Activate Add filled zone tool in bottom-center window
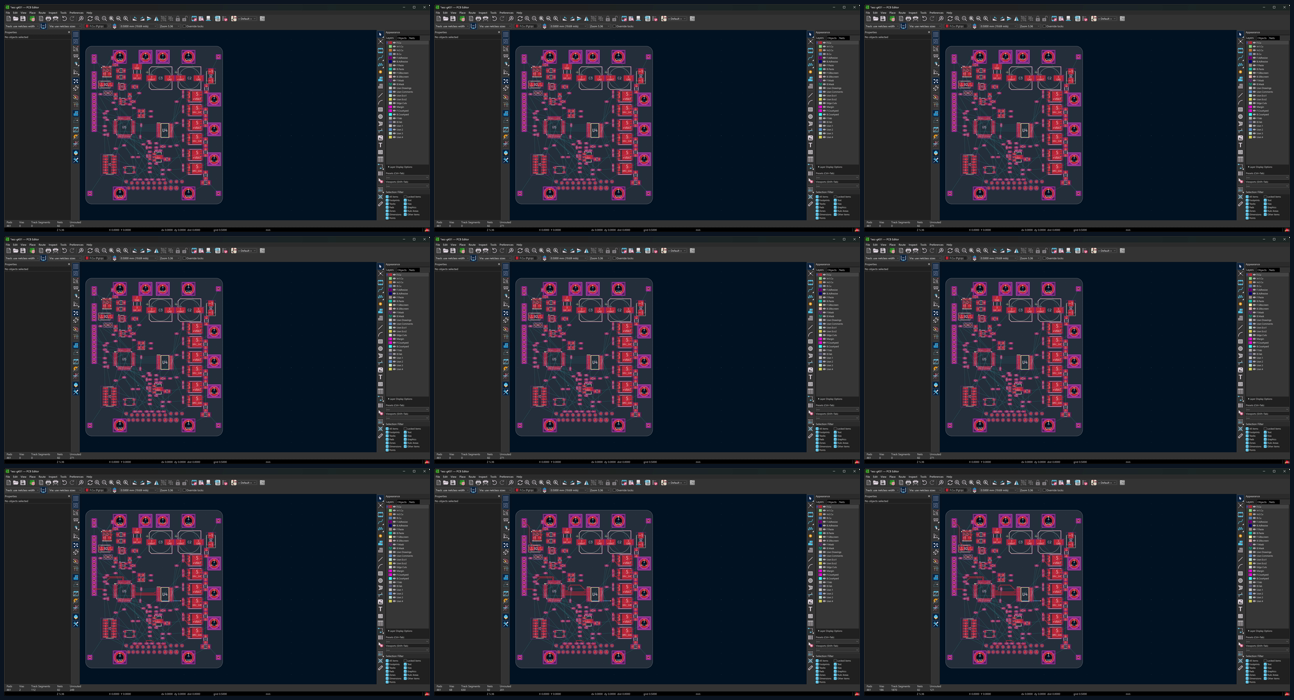The width and height of the screenshot is (1294, 700). tap(810, 542)
